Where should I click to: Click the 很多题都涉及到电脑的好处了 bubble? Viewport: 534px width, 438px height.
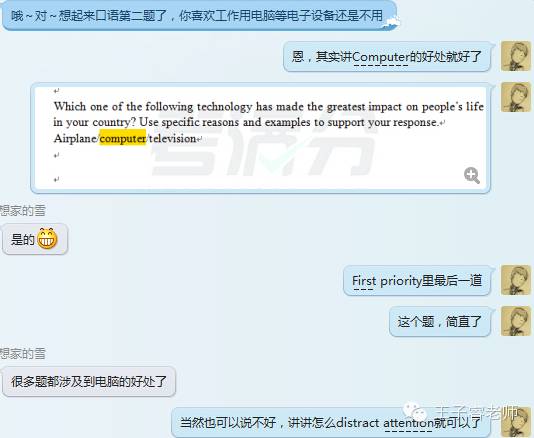89,381
